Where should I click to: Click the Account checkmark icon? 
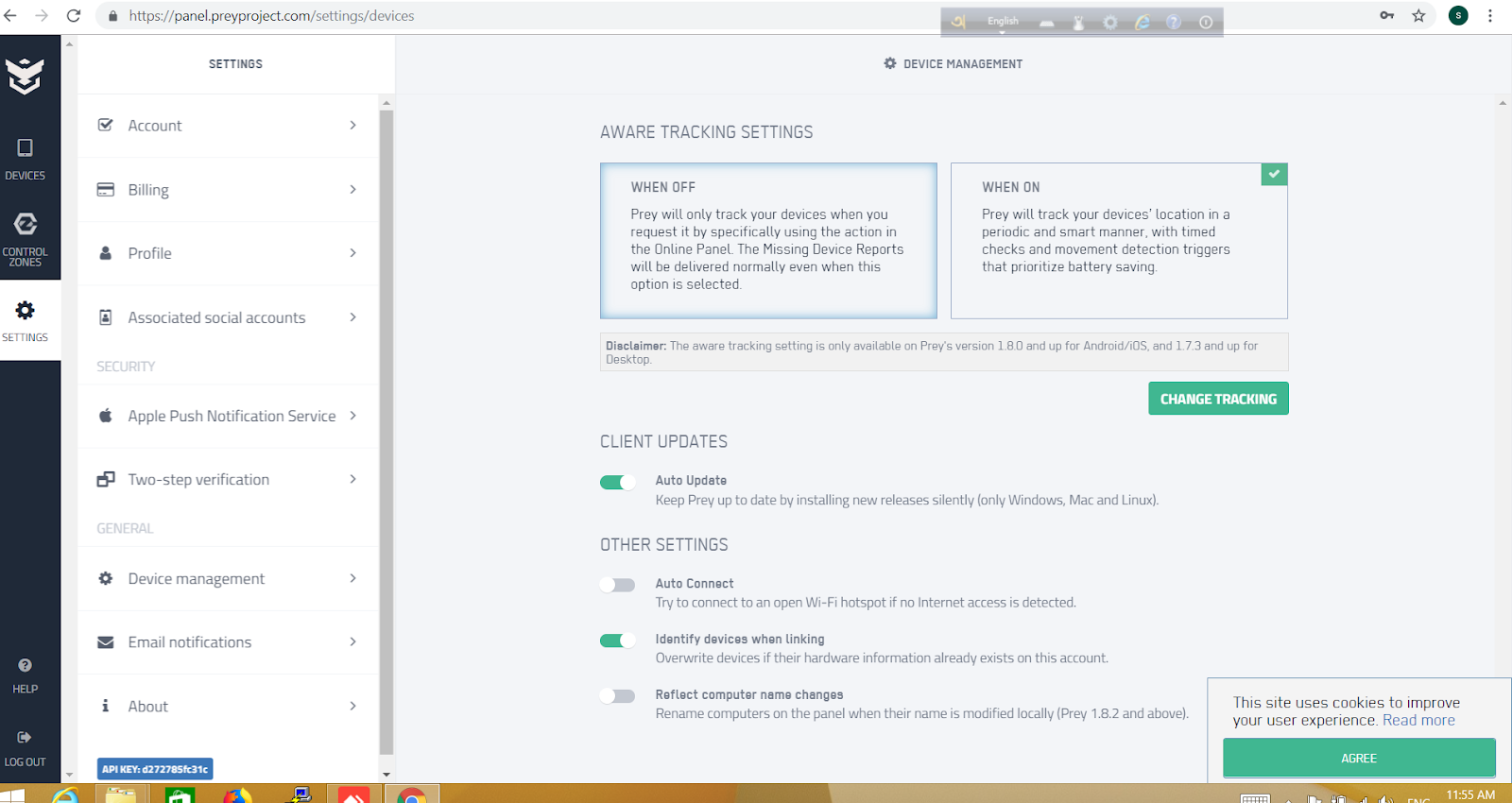[x=106, y=125]
